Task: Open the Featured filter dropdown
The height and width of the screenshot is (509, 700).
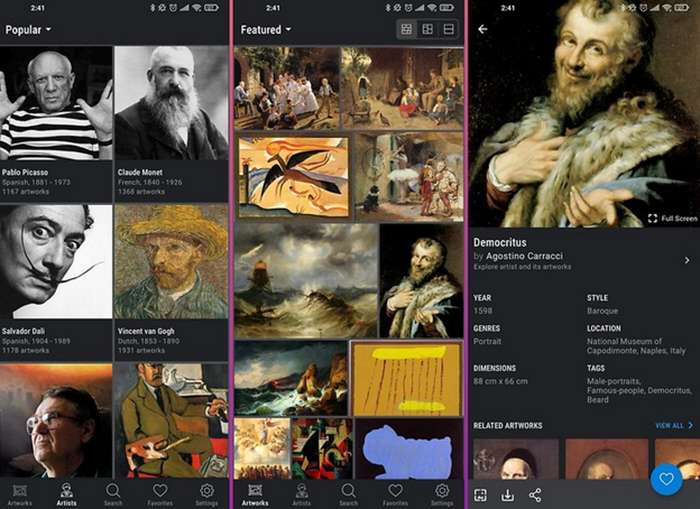Action: pyautogui.click(x=266, y=30)
